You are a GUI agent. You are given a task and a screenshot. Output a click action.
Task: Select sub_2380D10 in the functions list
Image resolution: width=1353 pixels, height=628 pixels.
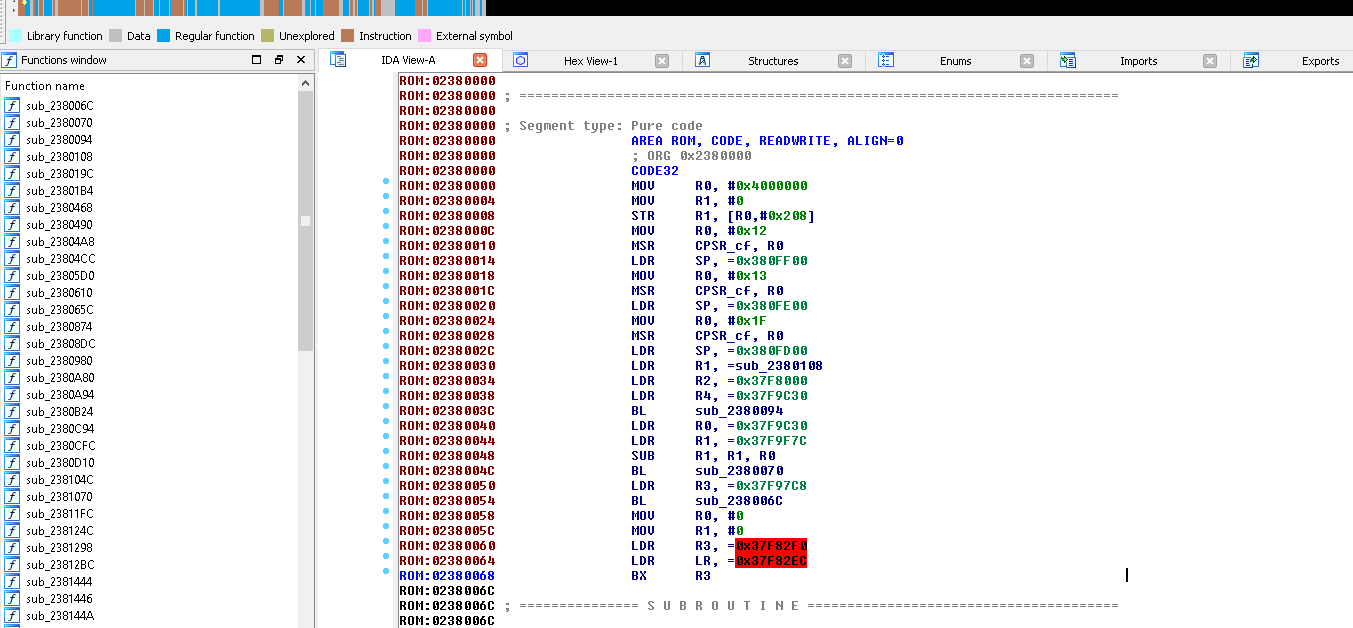(60, 462)
